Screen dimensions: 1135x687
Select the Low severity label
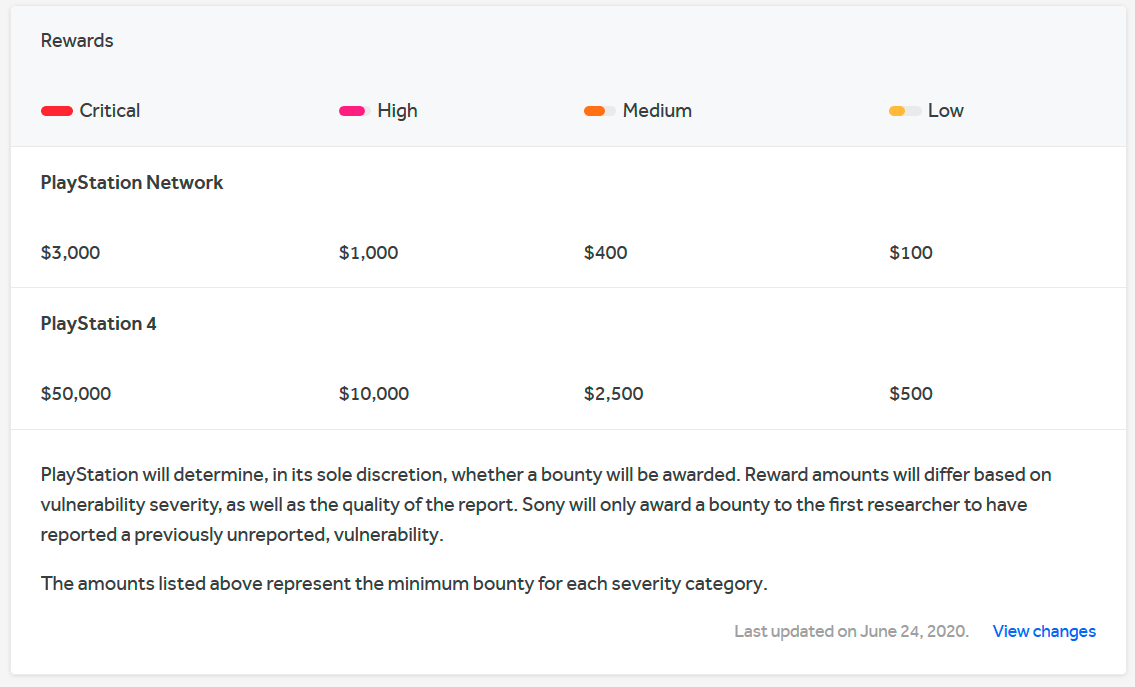click(x=945, y=111)
